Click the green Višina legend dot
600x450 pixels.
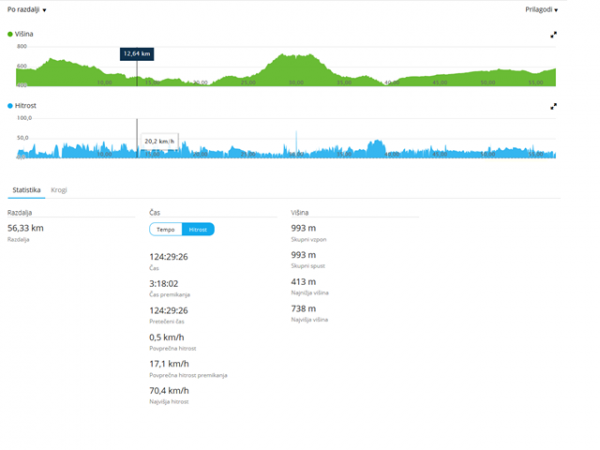(x=10, y=34)
